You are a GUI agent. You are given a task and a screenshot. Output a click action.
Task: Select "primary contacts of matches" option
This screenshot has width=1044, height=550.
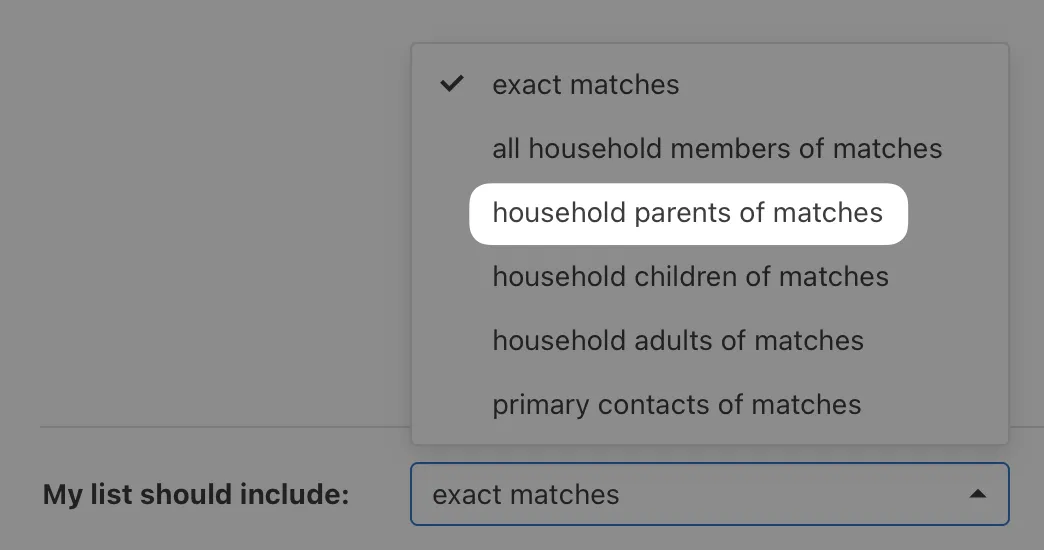pyautogui.click(x=676, y=405)
